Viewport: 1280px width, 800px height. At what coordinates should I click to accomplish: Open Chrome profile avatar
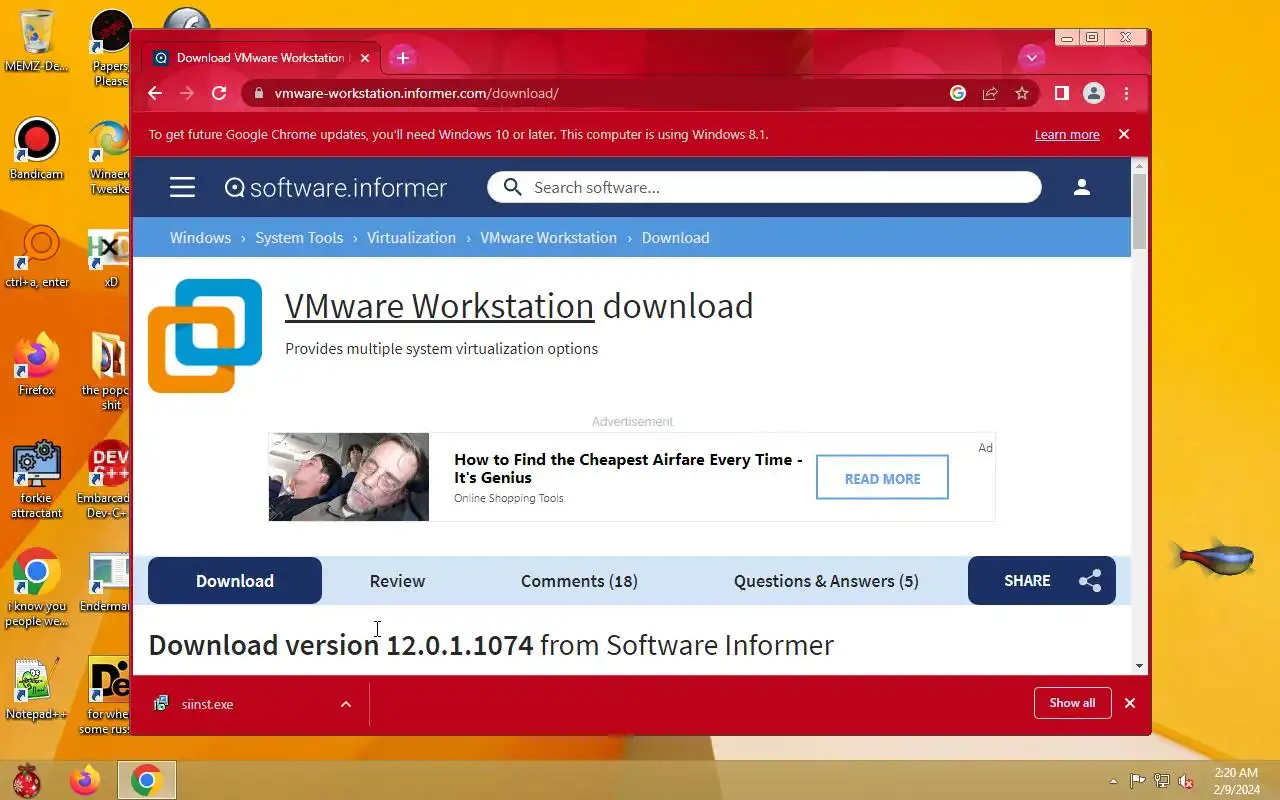pyautogui.click(x=1094, y=93)
